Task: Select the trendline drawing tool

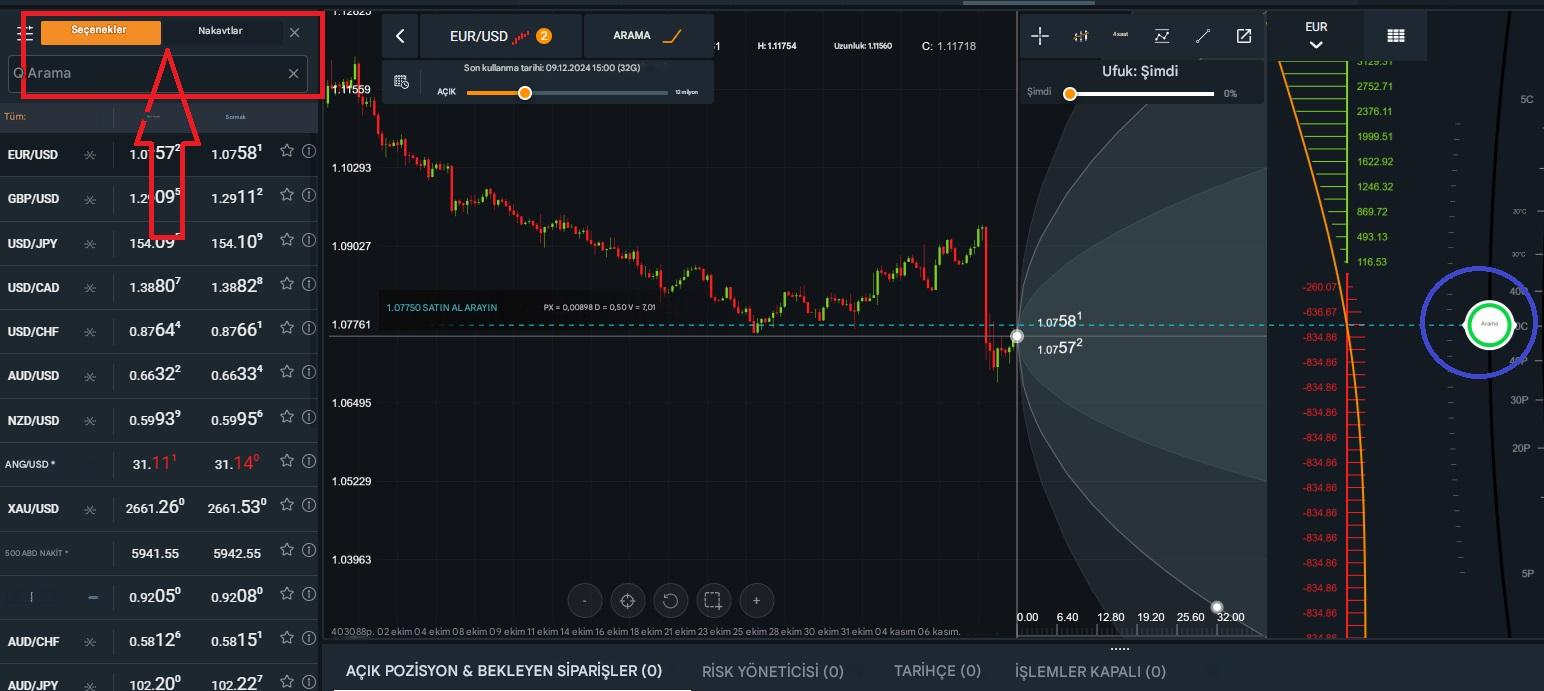Action: 1203,35
